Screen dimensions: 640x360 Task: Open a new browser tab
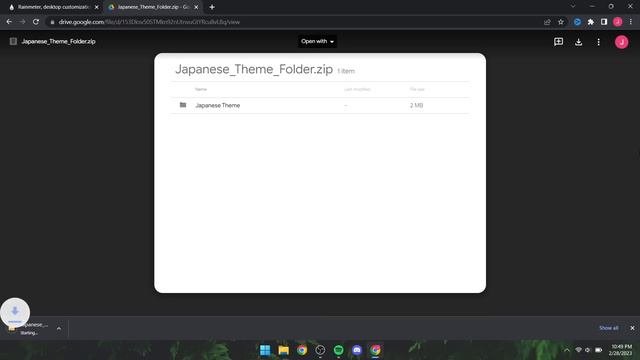tap(212, 7)
